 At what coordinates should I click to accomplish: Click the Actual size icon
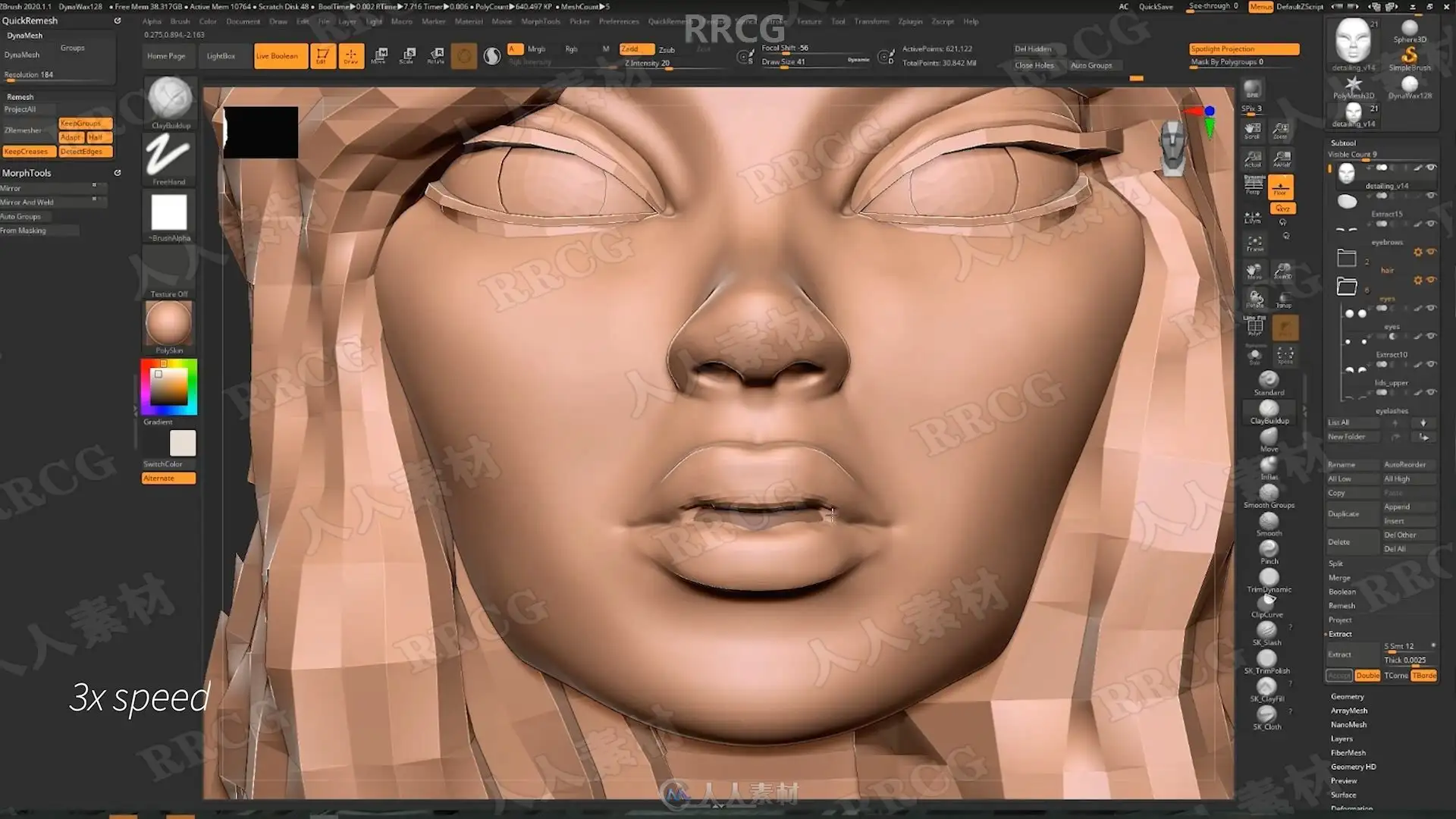tap(1253, 158)
